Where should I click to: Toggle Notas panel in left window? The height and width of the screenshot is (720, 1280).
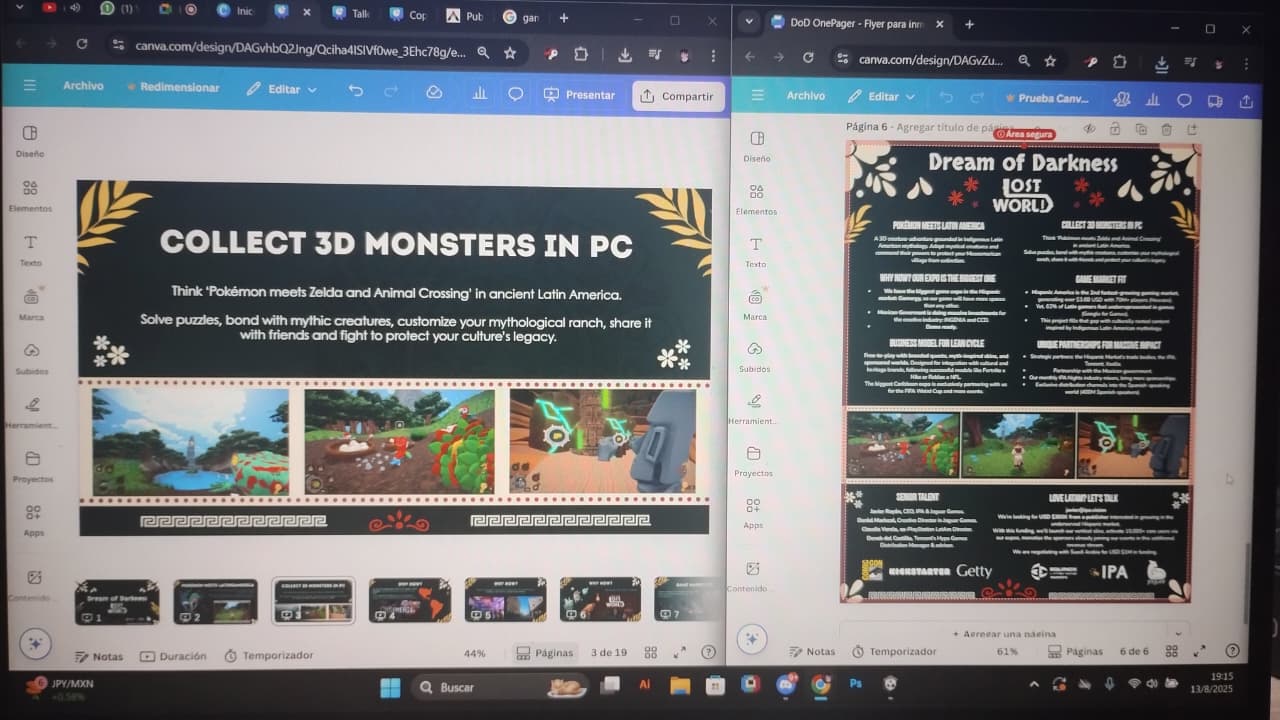[x=98, y=656]
